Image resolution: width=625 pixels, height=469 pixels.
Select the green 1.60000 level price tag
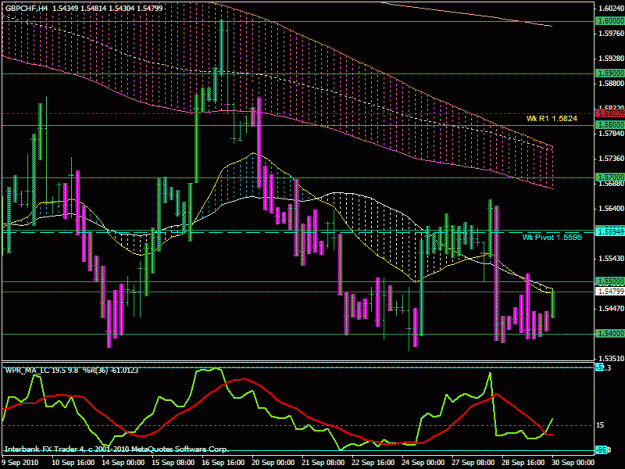point(610,21)
